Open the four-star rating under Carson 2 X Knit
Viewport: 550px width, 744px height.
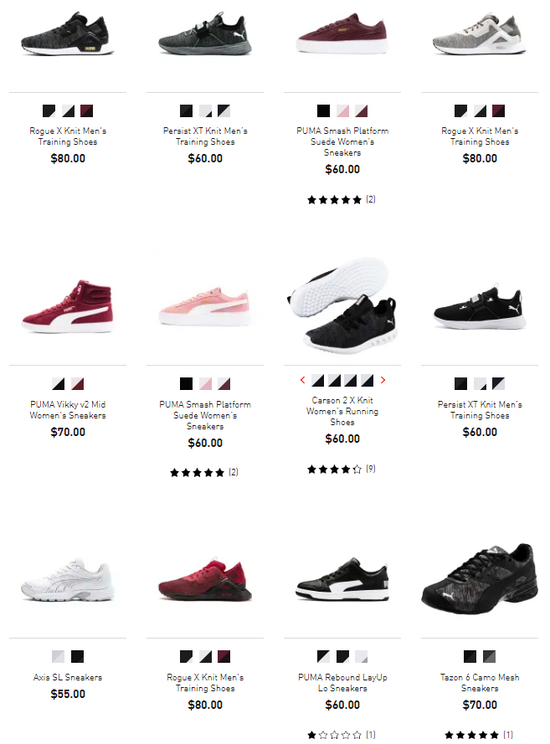(341, 469)
